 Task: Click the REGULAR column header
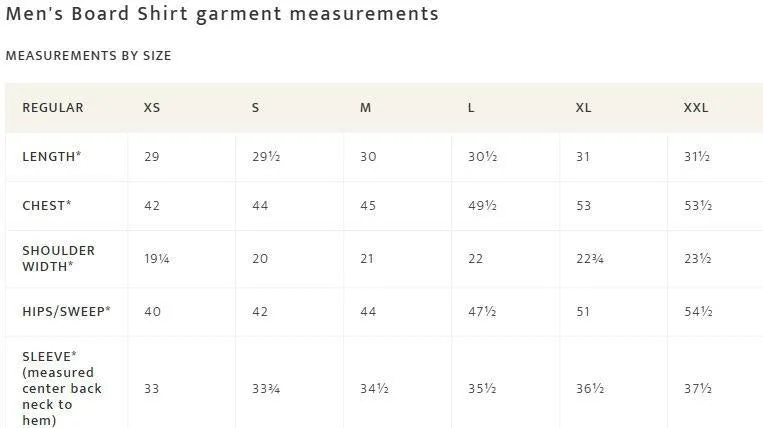click(x=53, y=107)
